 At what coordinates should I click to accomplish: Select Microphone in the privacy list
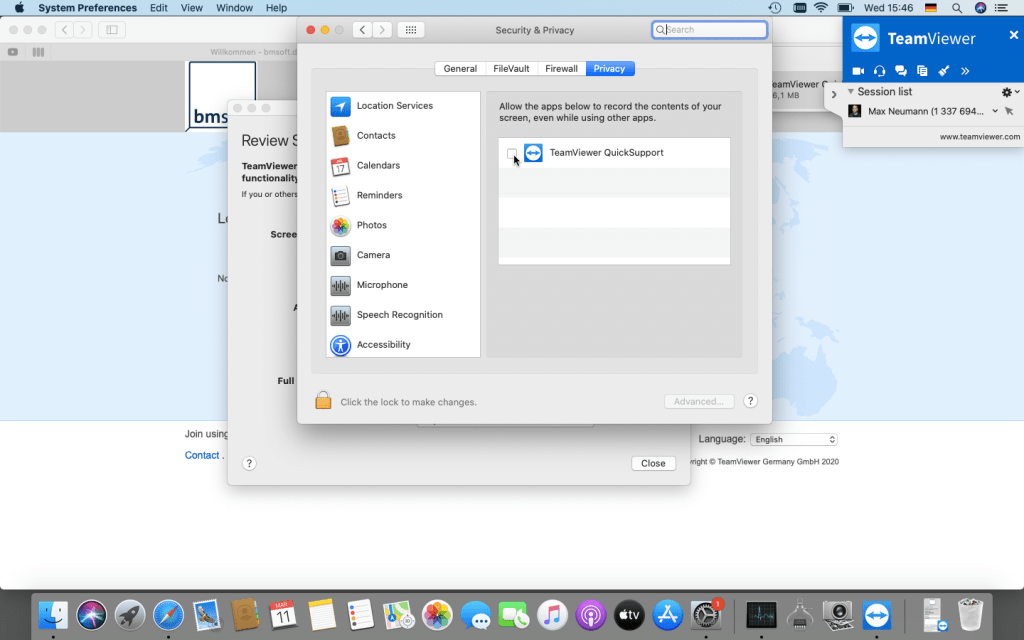click(403, 285)
